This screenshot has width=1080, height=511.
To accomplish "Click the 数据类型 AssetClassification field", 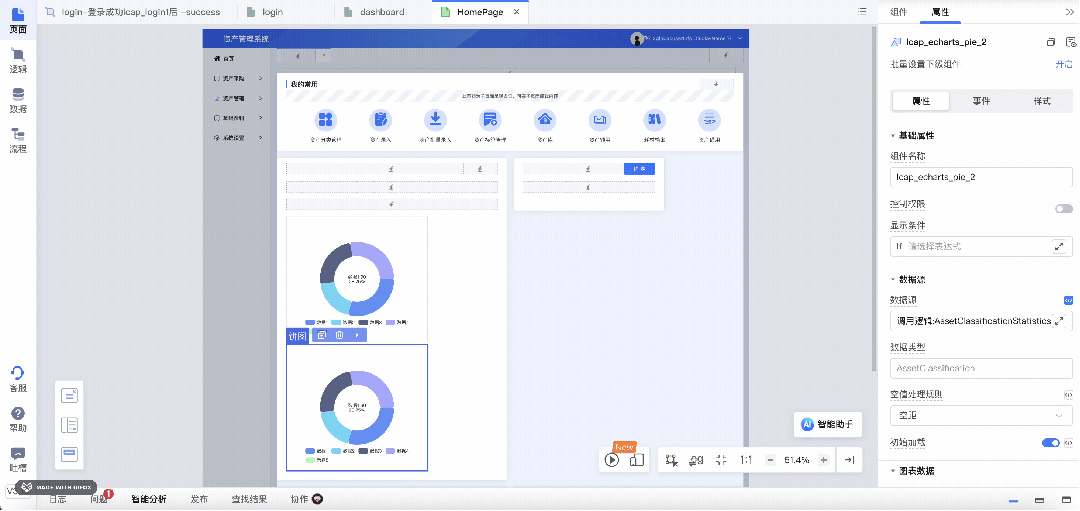I will (981, 368).
